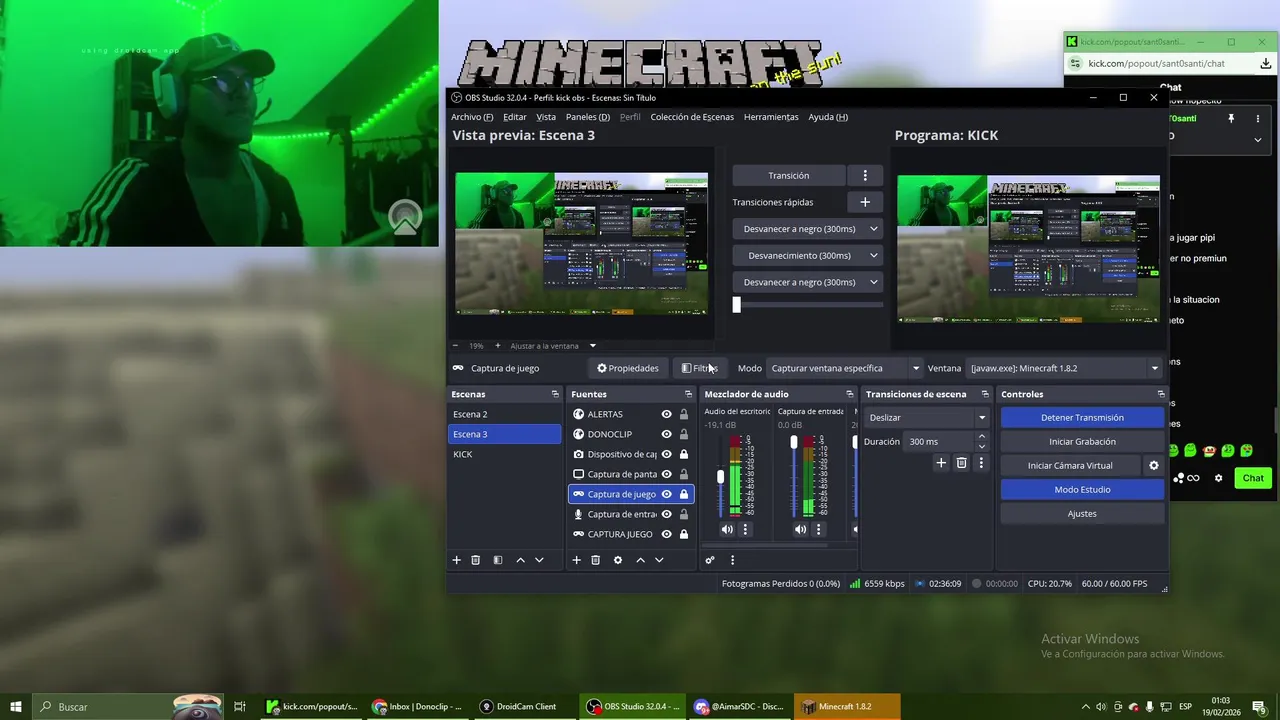The width and height of the screenshot is (1280, 720).
Task: Open Audio del escritorio options dots
Action: tap(745, 529)
